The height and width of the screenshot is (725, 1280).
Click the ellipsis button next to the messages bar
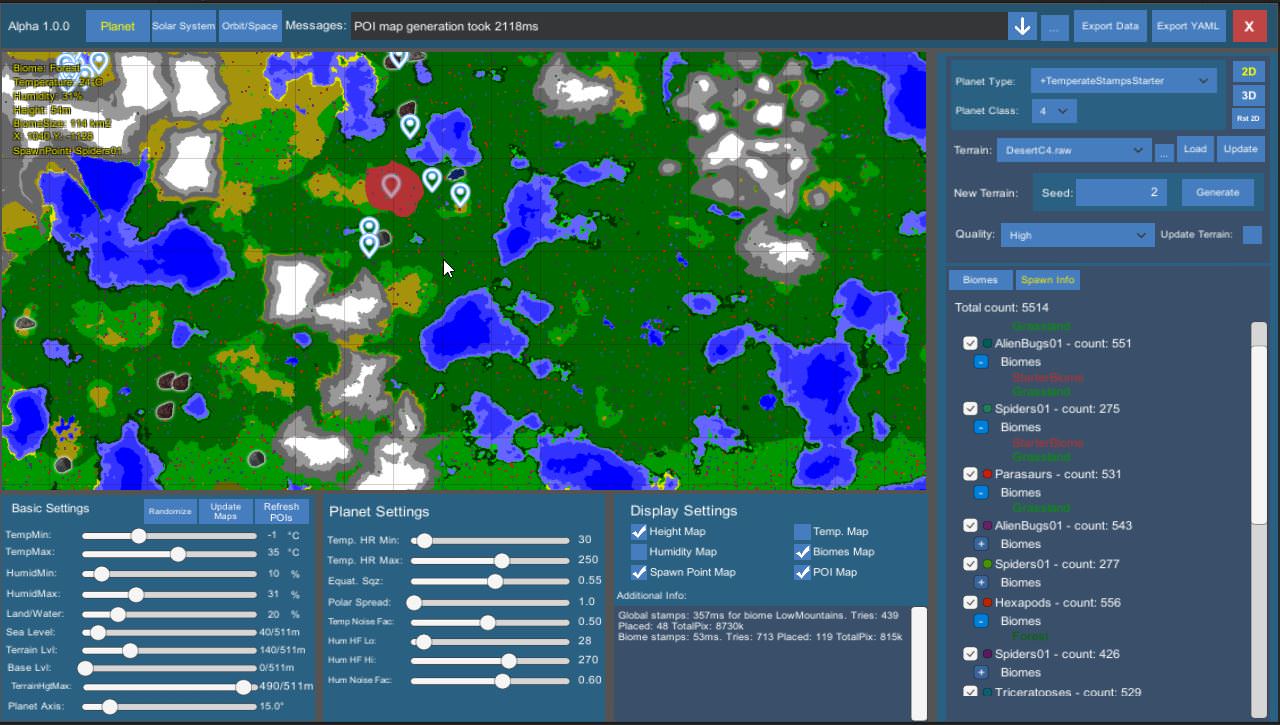(x=1054, y=27)
